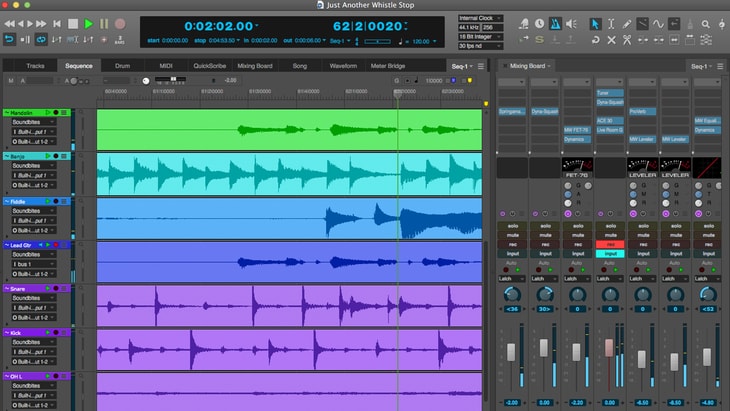Open the Tuner plug-in insert
The height and width of the screenshot is (411, 730).
[610, 93]
